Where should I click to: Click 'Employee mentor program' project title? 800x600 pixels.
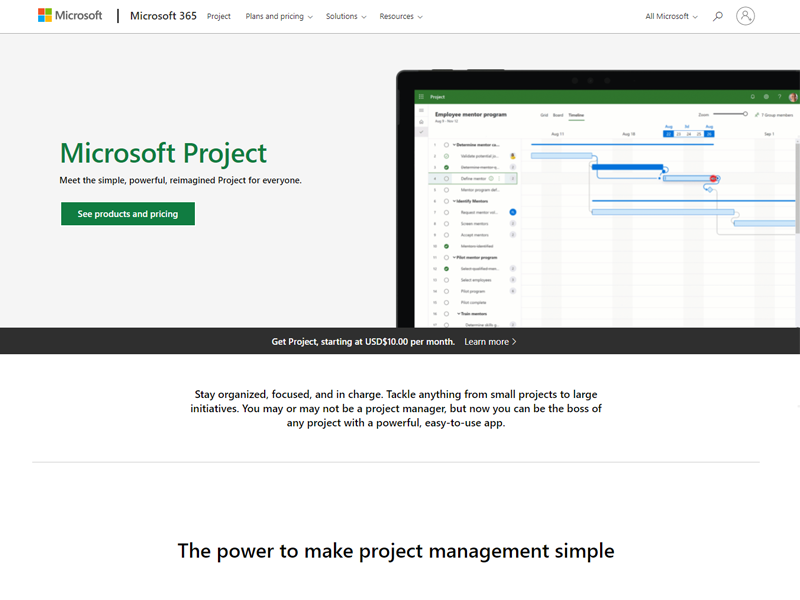tap(470, 115)
